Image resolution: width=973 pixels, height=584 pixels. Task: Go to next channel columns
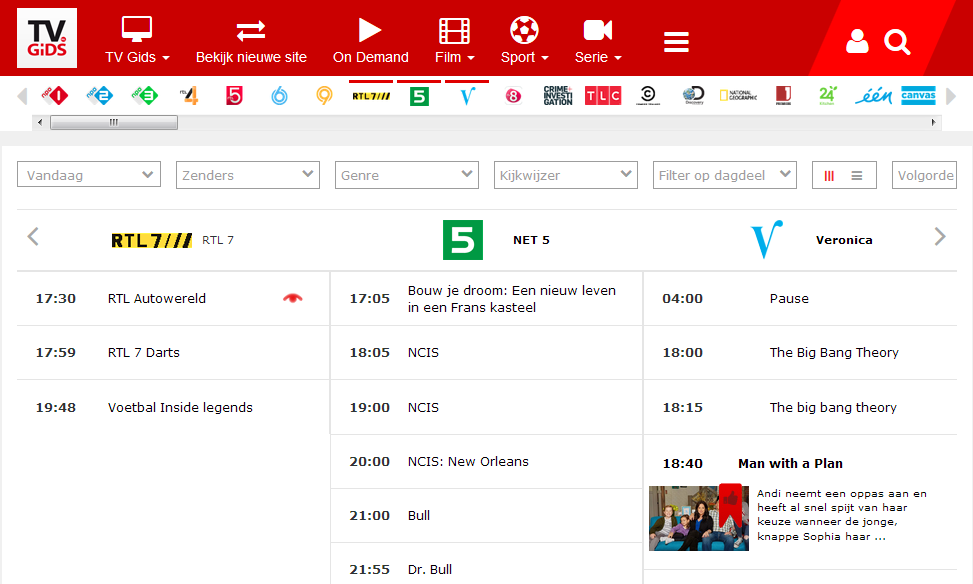coord(940,236)
